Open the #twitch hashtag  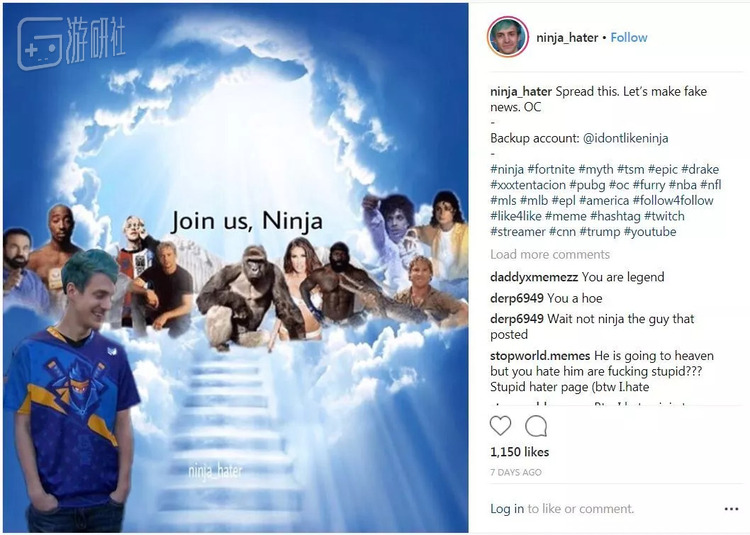[x=664, y=216]
